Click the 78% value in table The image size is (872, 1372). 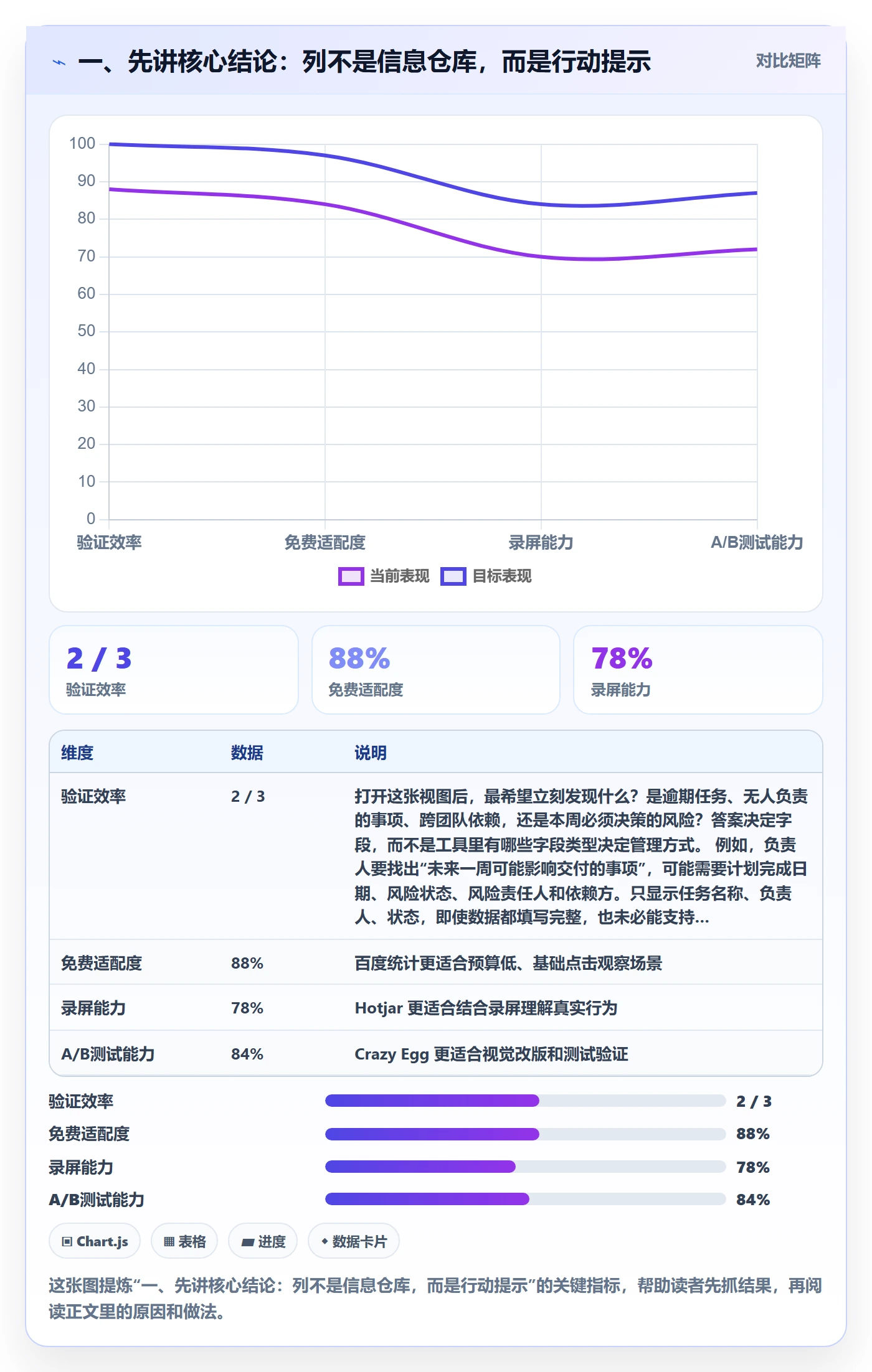pos(247,1008)
